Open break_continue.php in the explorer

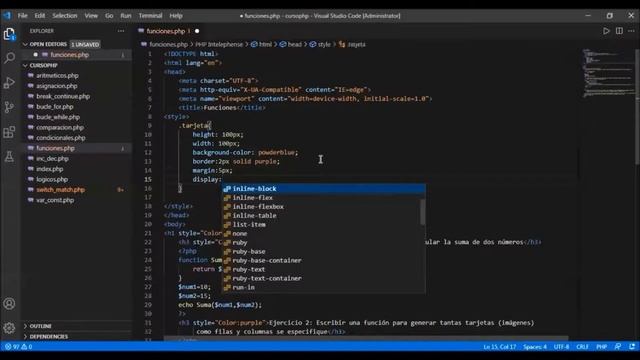77,96
